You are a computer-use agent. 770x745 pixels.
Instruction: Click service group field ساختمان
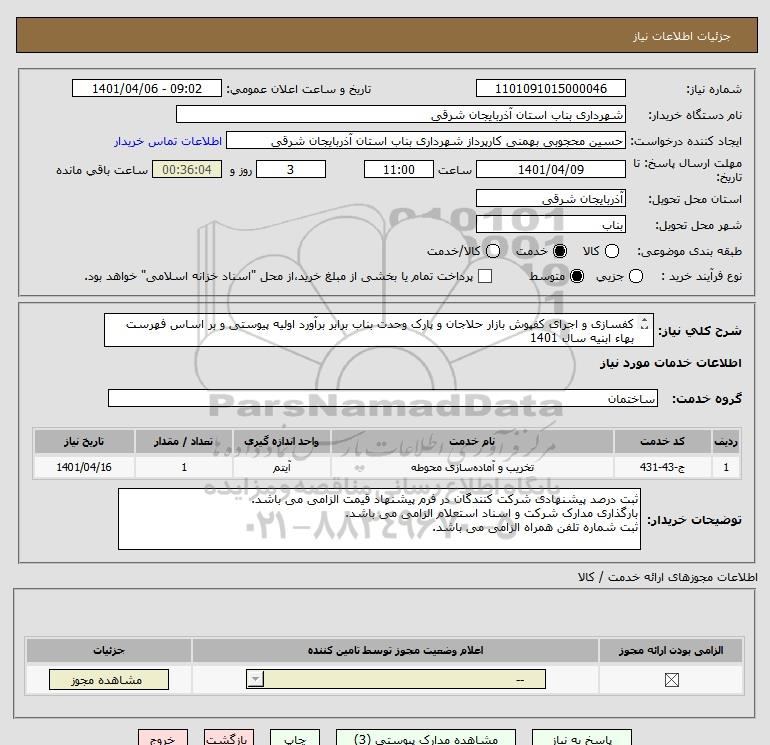[x=383, y=398]
